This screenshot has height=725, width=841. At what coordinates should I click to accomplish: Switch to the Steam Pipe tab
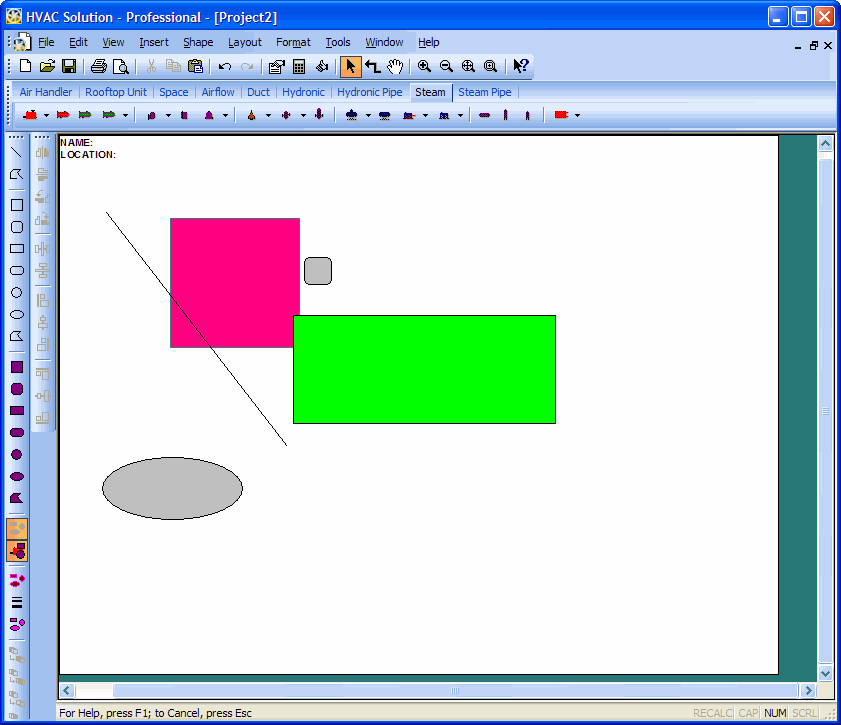484,92
